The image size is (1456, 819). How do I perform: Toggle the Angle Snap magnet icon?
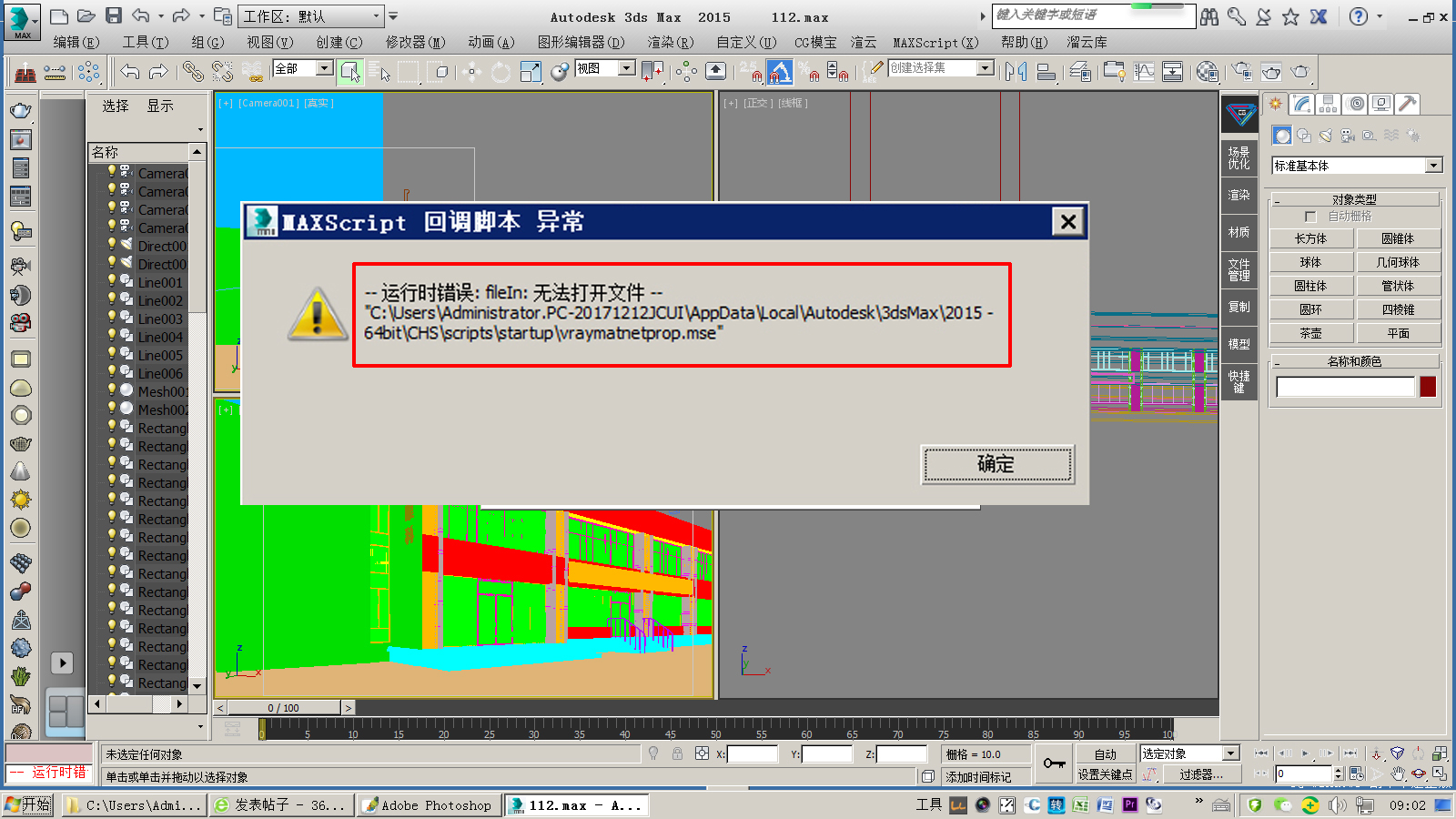780,71
